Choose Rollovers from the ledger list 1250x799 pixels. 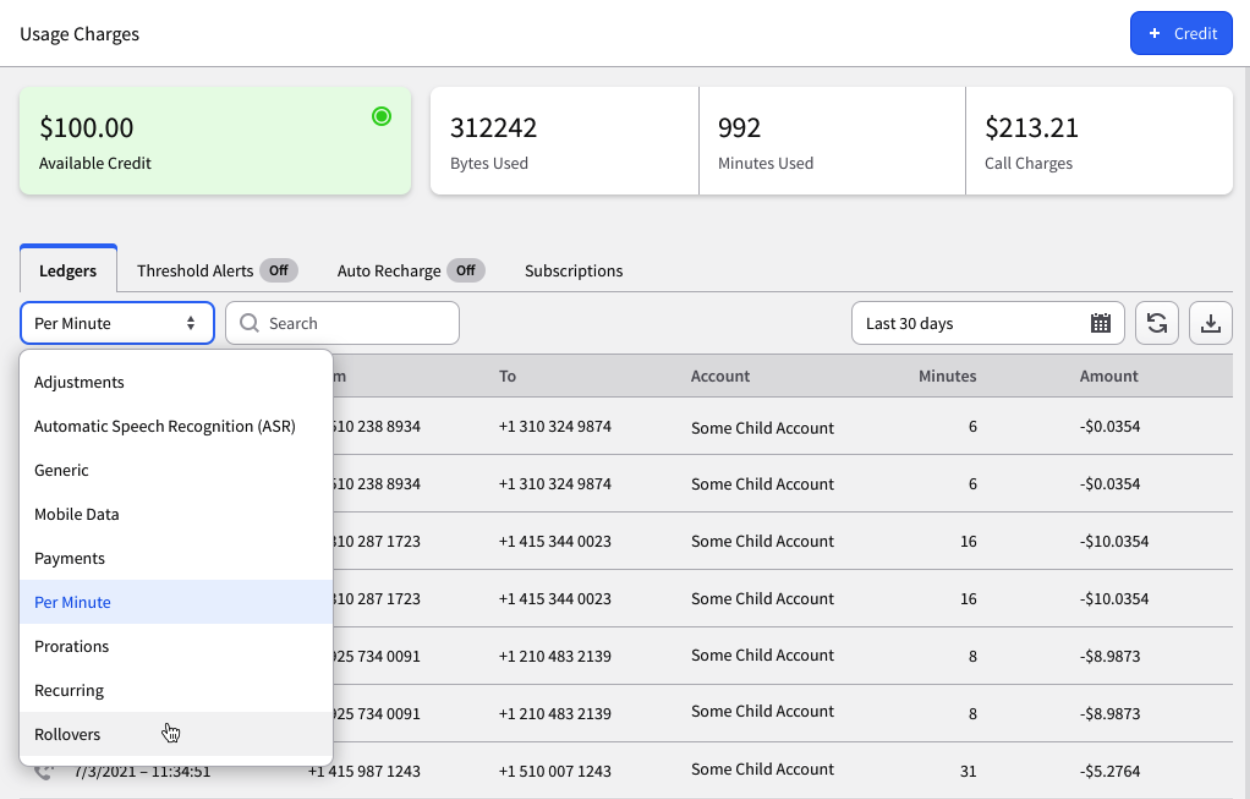(x=176, y=734)
